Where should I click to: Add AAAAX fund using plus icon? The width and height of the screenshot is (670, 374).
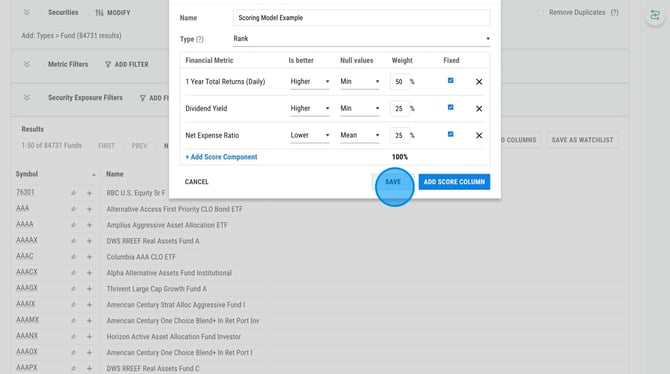[89, 241]
